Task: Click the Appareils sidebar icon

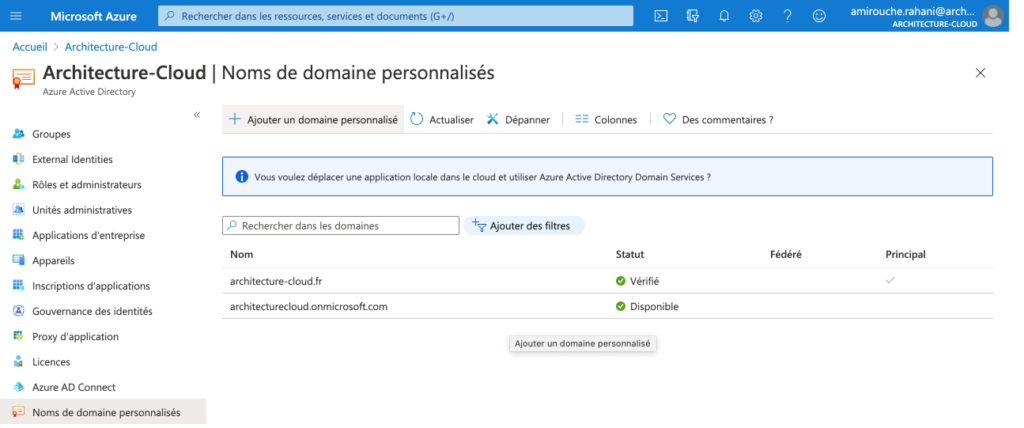Action: pyautogui.click(x=19, y=261)
